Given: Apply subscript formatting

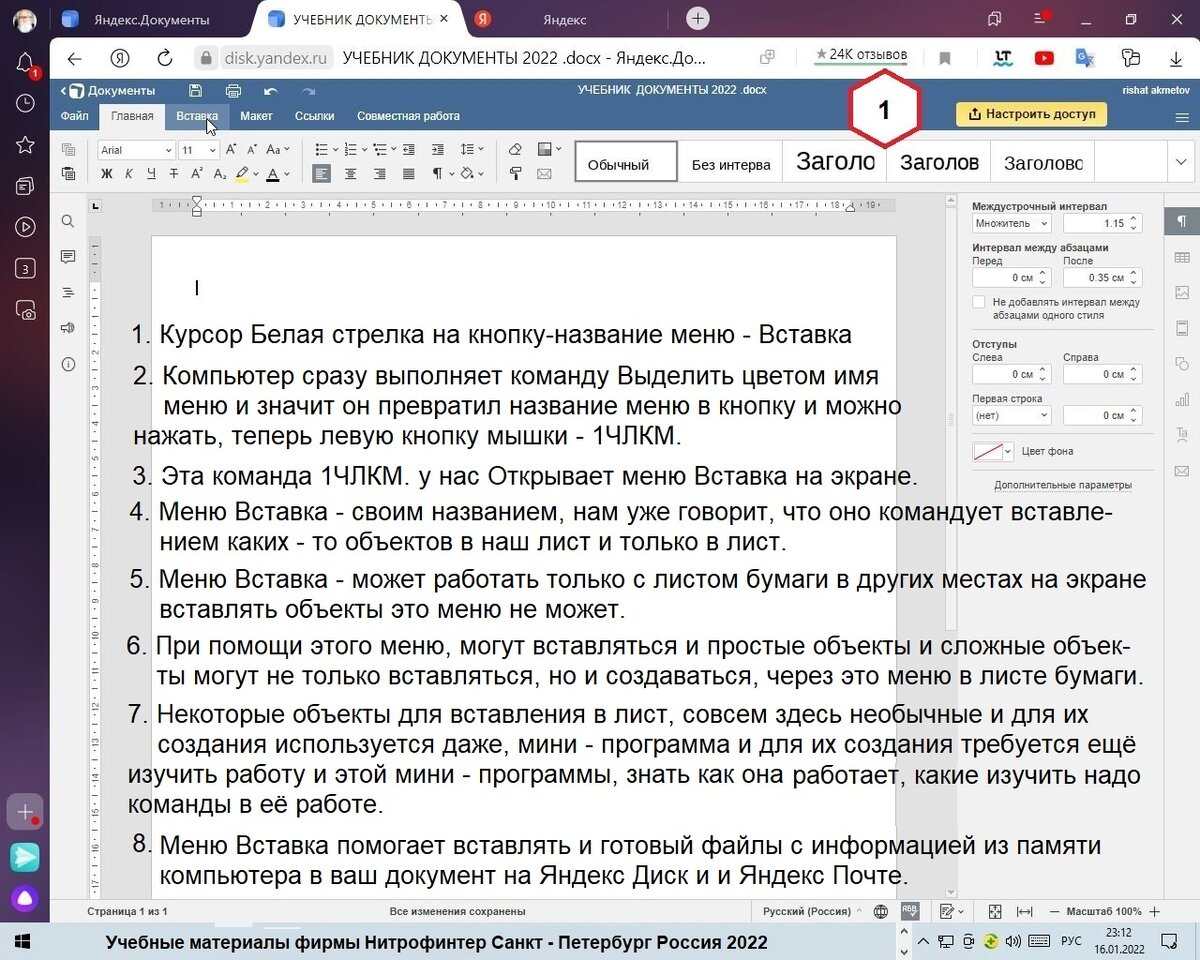Looking at the screenshot, I should click(218, 174).
